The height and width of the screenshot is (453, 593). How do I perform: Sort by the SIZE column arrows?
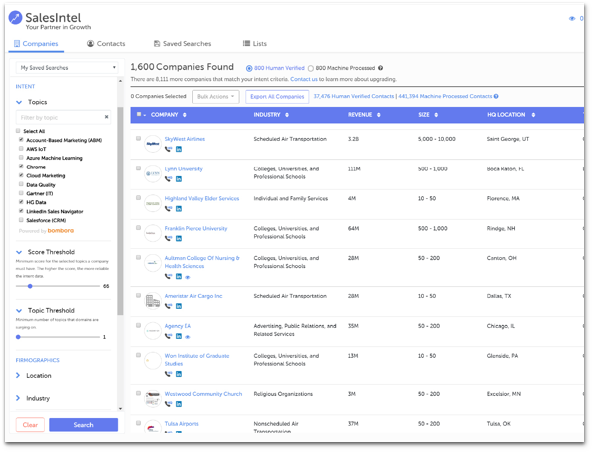coord(436,115)
